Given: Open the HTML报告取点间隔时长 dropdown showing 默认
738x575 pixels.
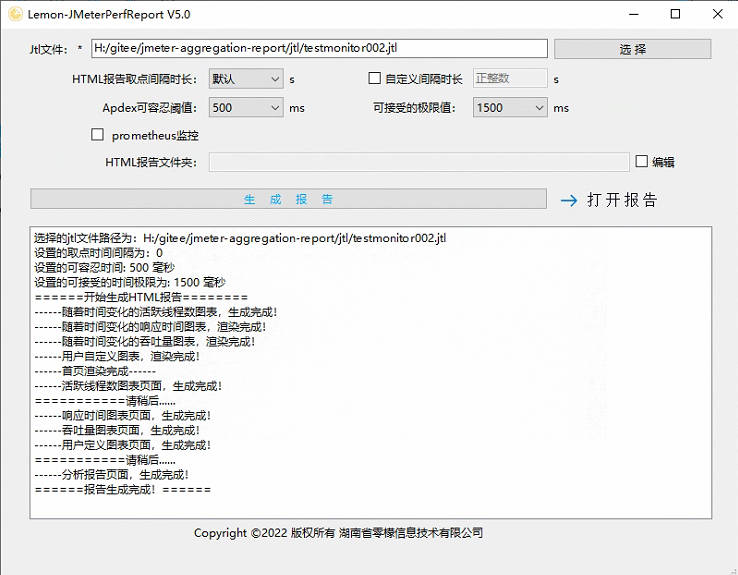Looking at the screenshot, I should [246, 79].
